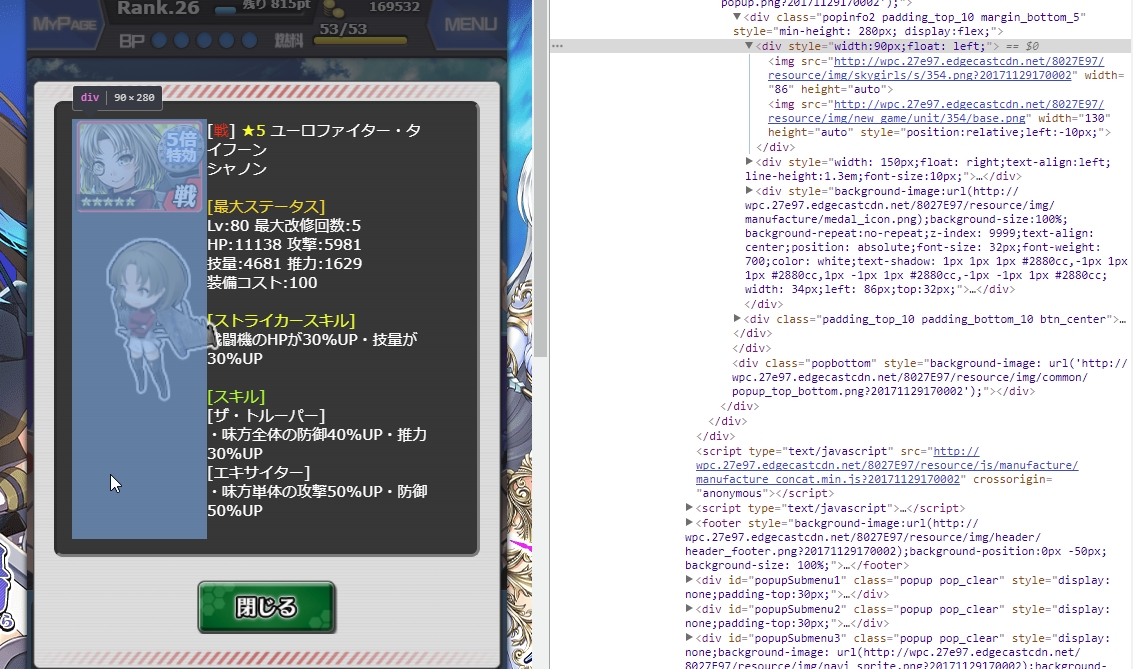The height and width of the screenshot is (669, 1133).
Task: Click the シャノン character name text
Action: tap(237, 169)
